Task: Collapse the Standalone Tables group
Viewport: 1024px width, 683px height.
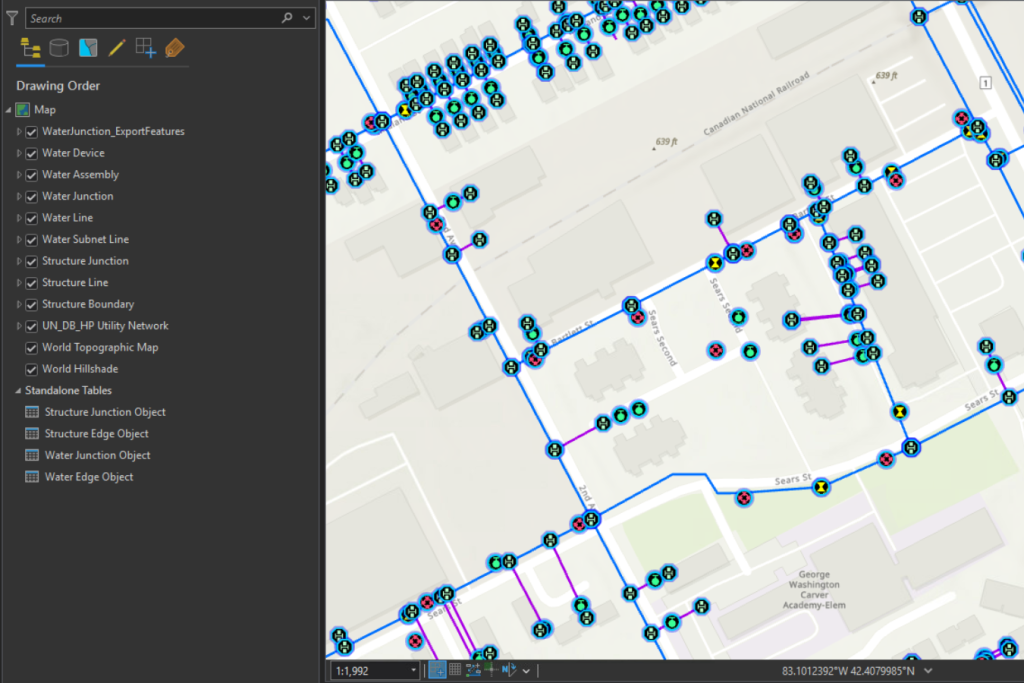Action: [x=18, y=391]
